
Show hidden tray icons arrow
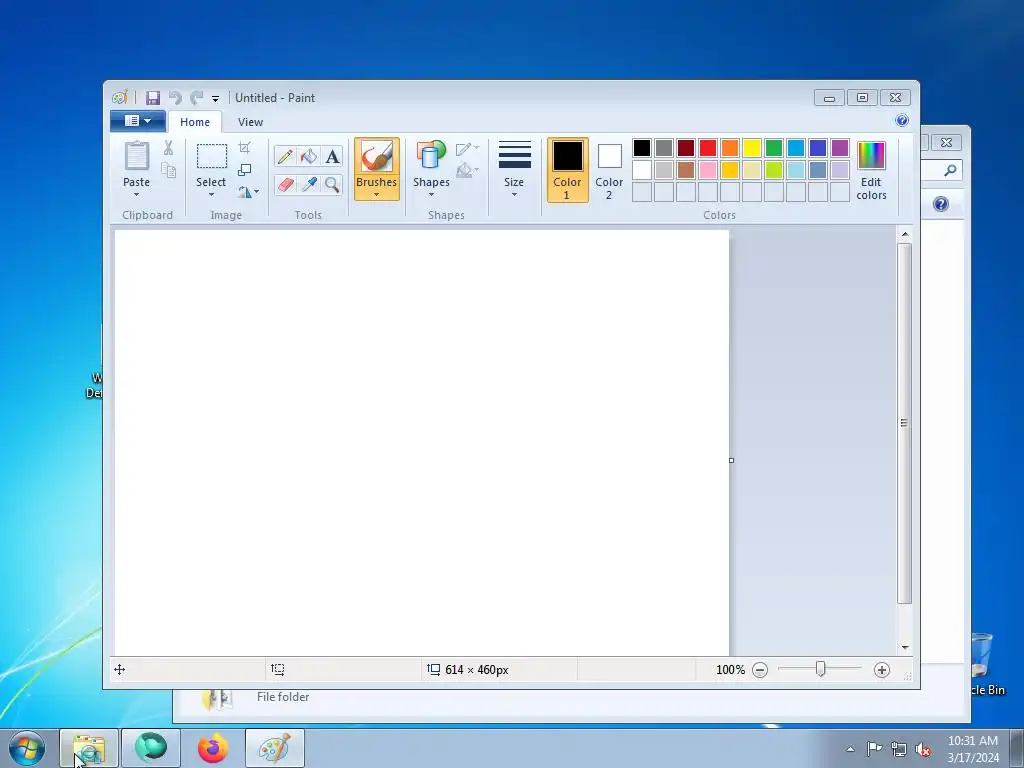click(850, 749)
